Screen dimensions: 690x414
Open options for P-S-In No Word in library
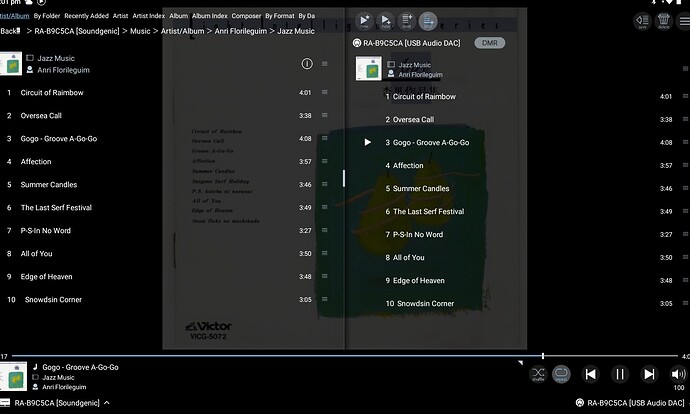click(325, 230)
